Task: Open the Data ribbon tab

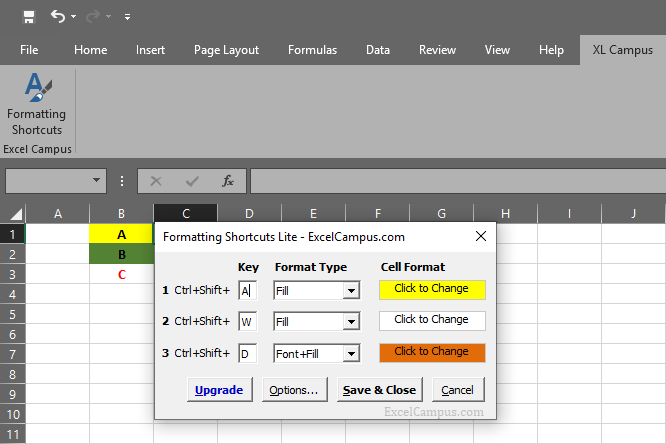Action: coord(378,50)
